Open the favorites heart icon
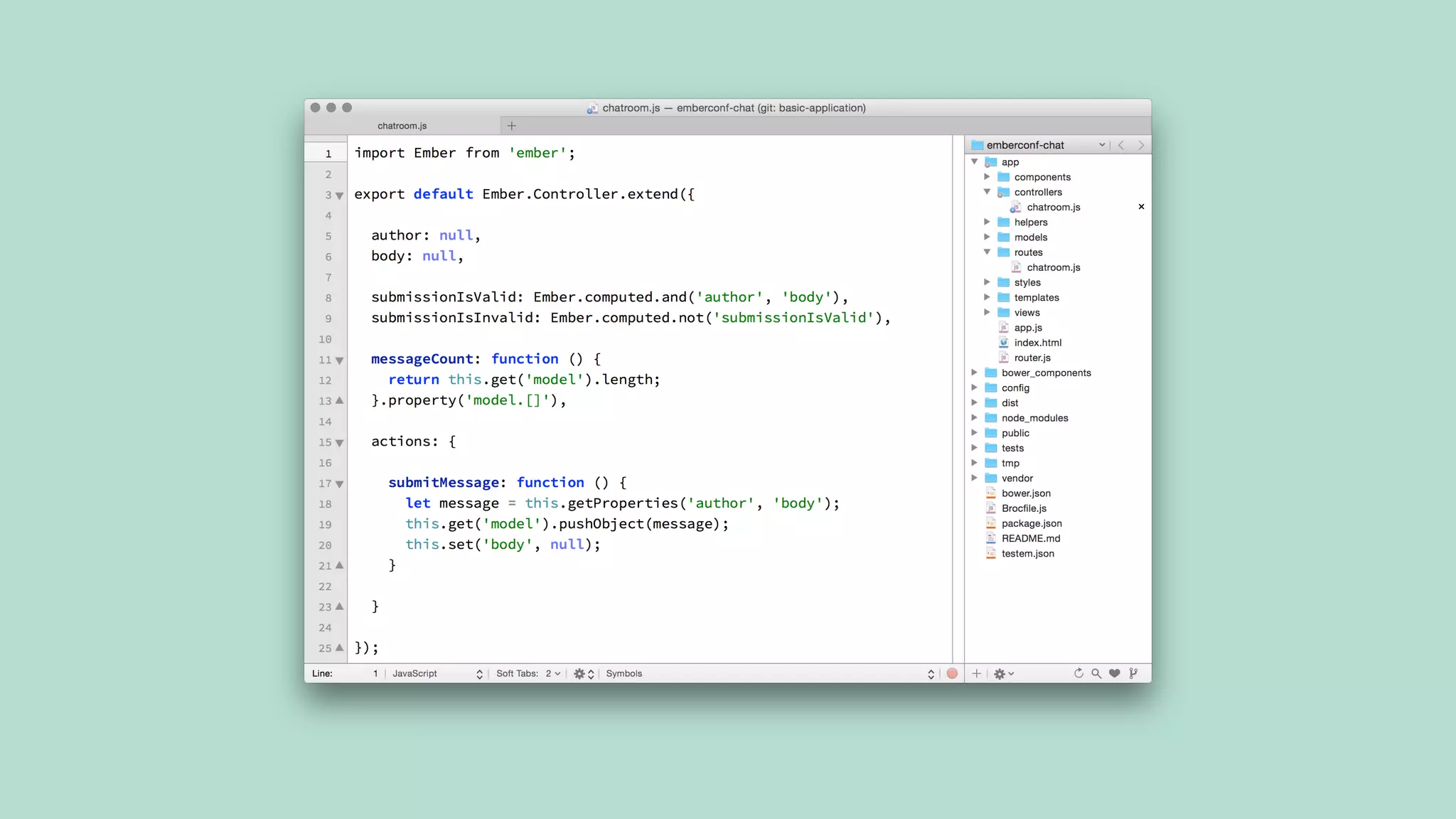This screenshot has height=819, width=1456. click(1114, 673)
